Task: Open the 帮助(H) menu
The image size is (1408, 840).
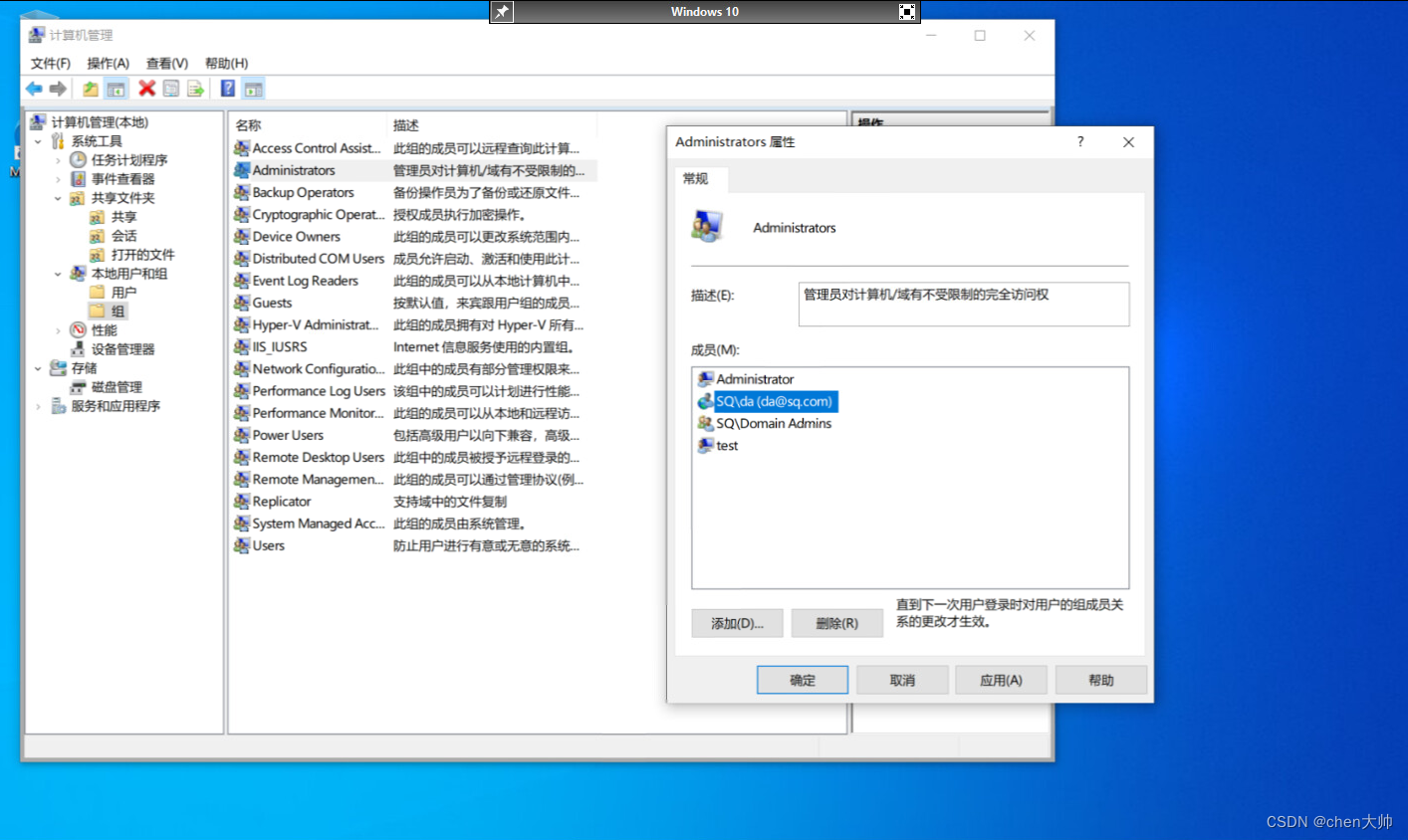Action: coord(226,63)
